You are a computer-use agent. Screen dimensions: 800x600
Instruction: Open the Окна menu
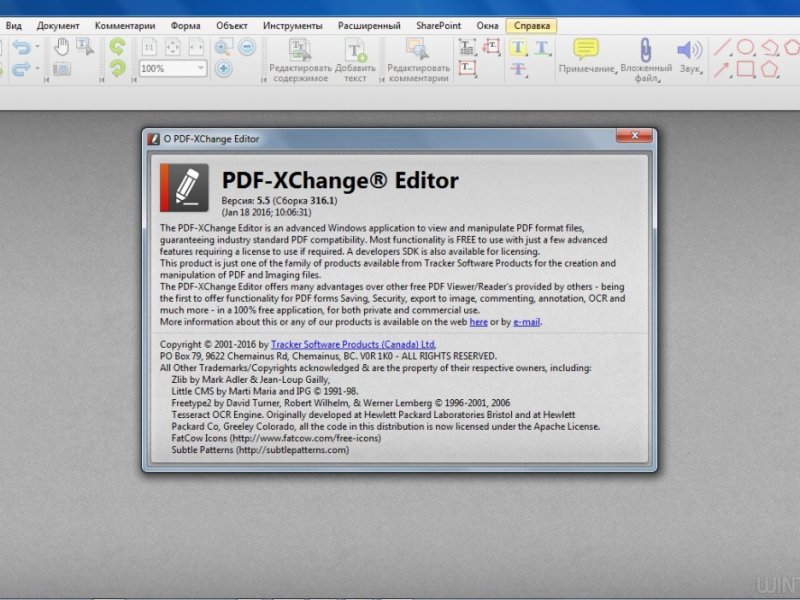click(487, 26)
